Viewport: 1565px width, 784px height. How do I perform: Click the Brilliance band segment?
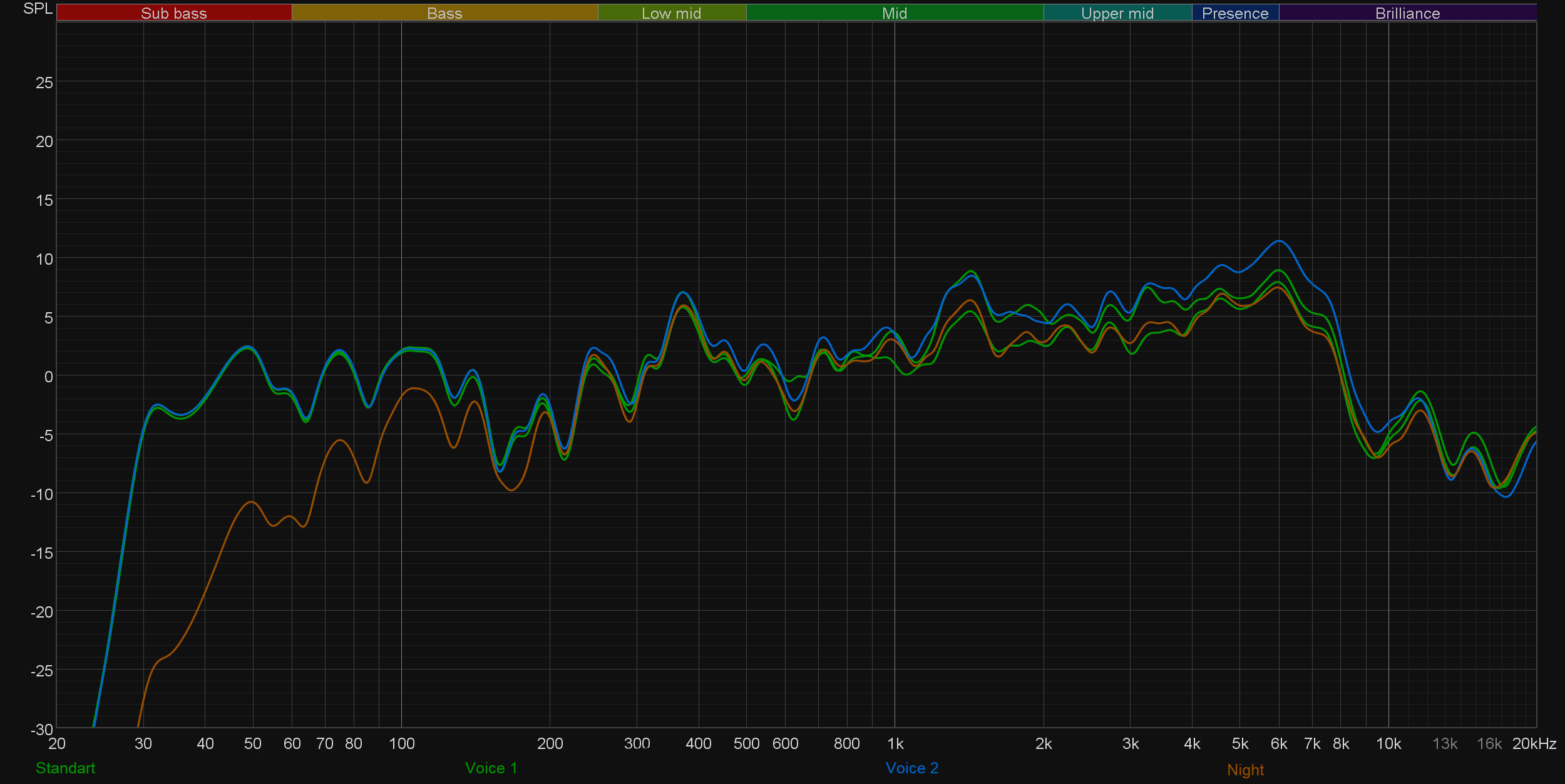click(1407, 13)
